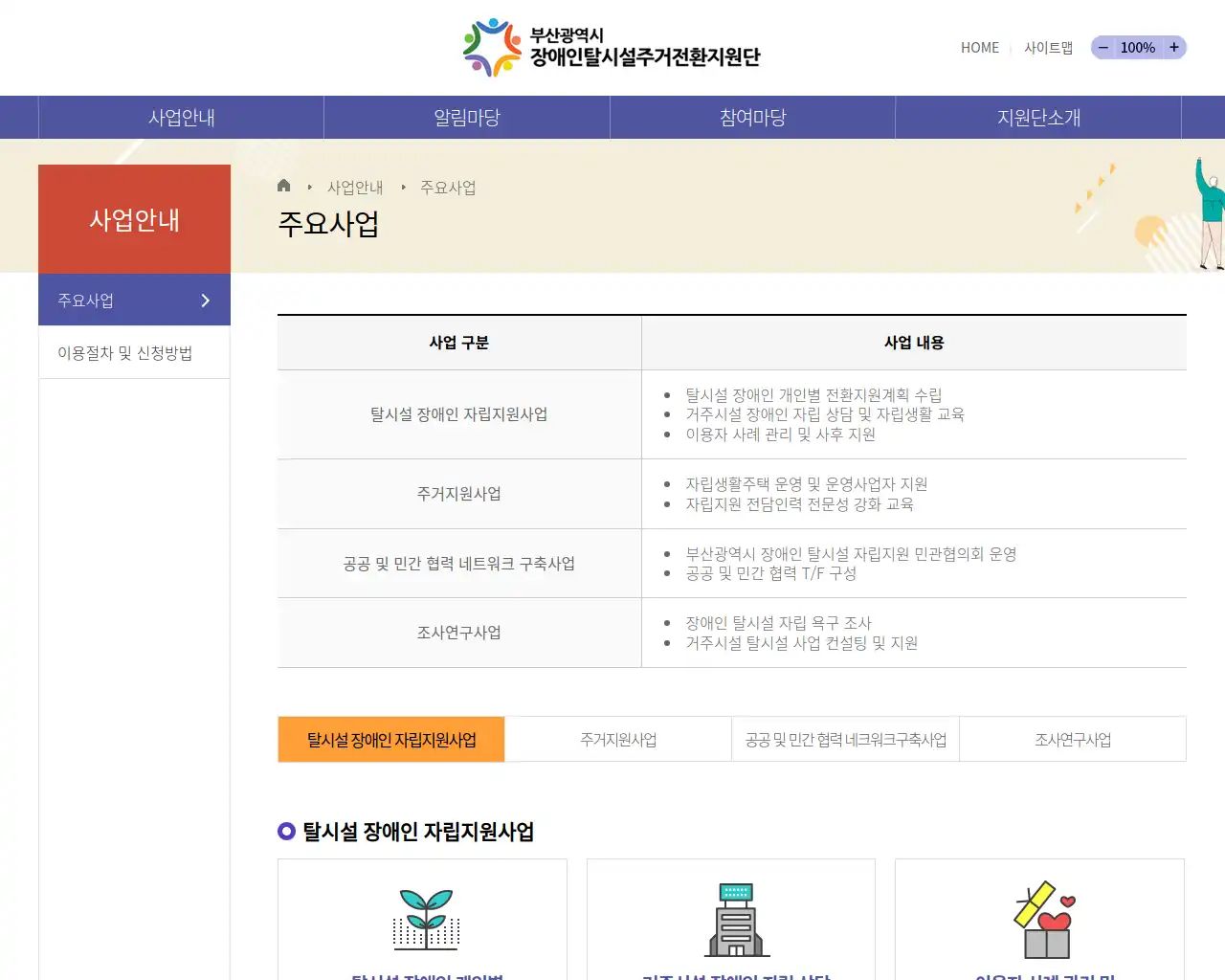The image size is (1225, 980).
Task: Click the chevron arrow next to 주요사업
Action: coord(205,301)
